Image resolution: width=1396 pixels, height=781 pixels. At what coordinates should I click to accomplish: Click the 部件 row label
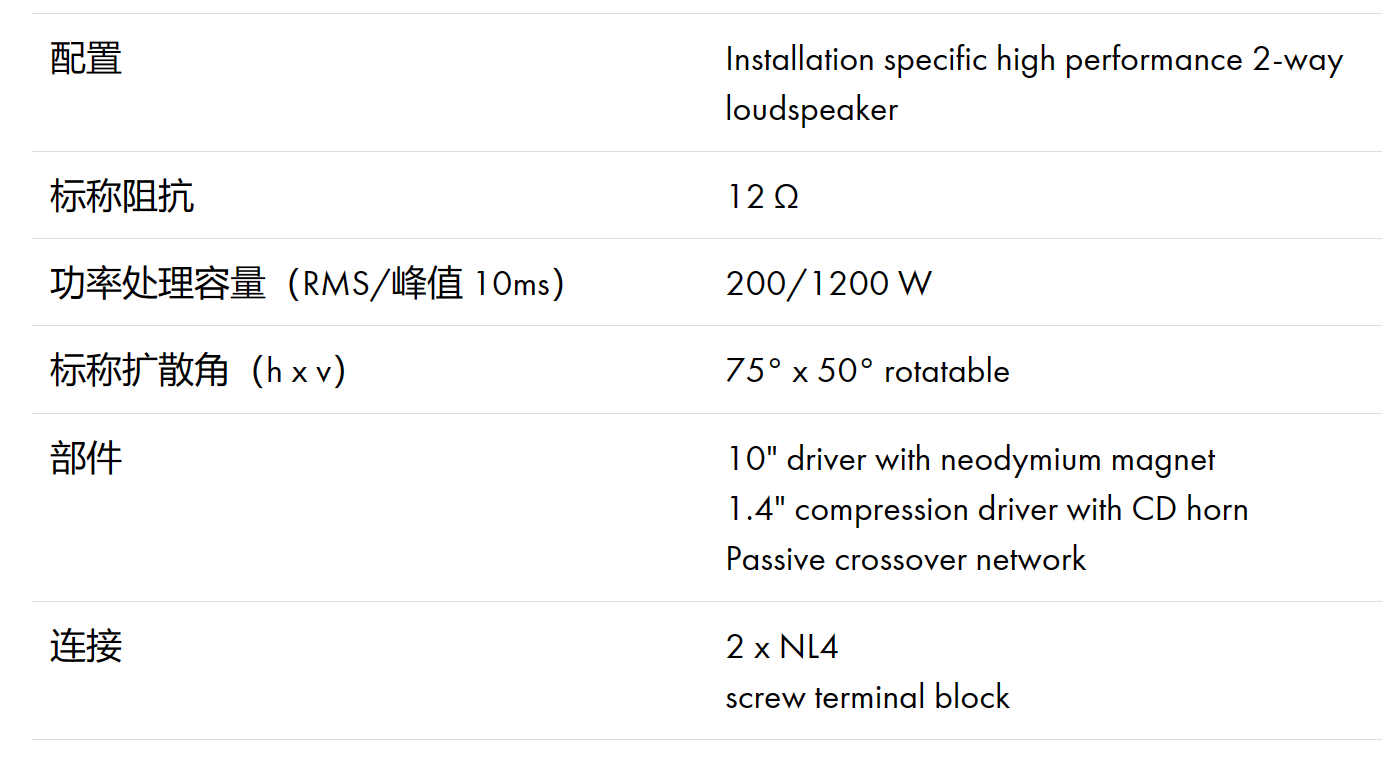point(86,458)
